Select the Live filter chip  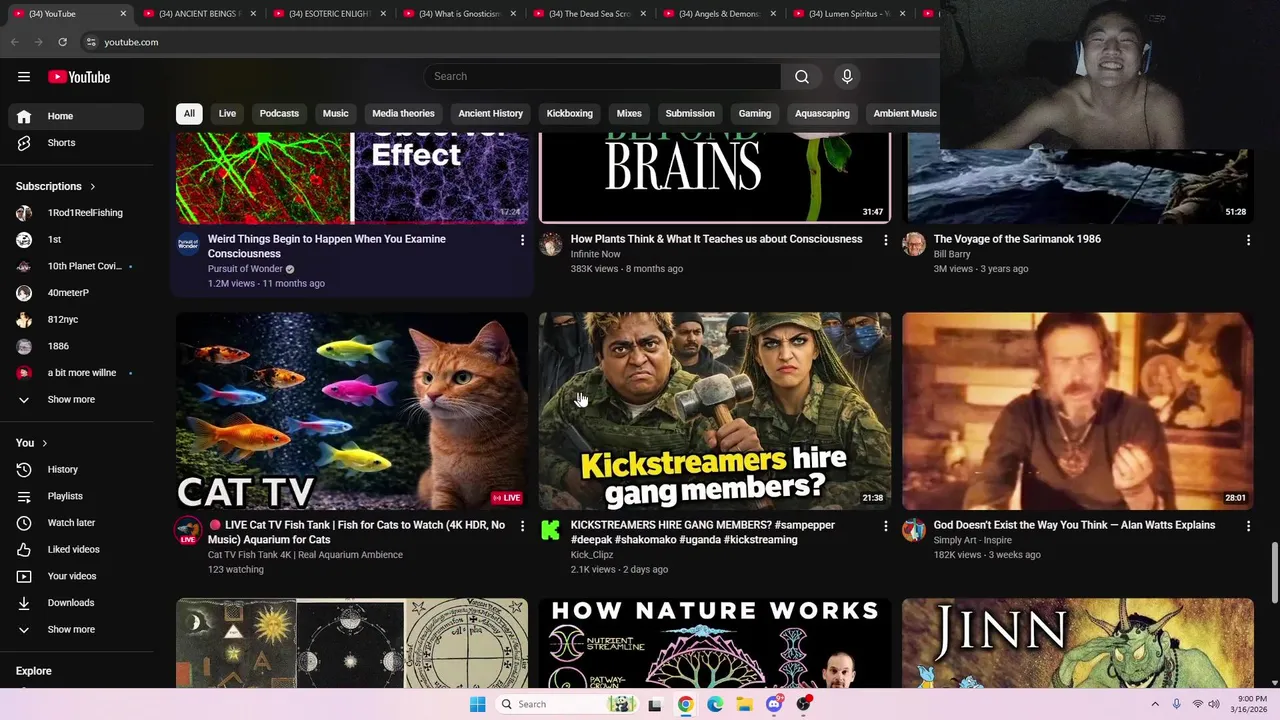pyautogui.click(x=227, y=114)
